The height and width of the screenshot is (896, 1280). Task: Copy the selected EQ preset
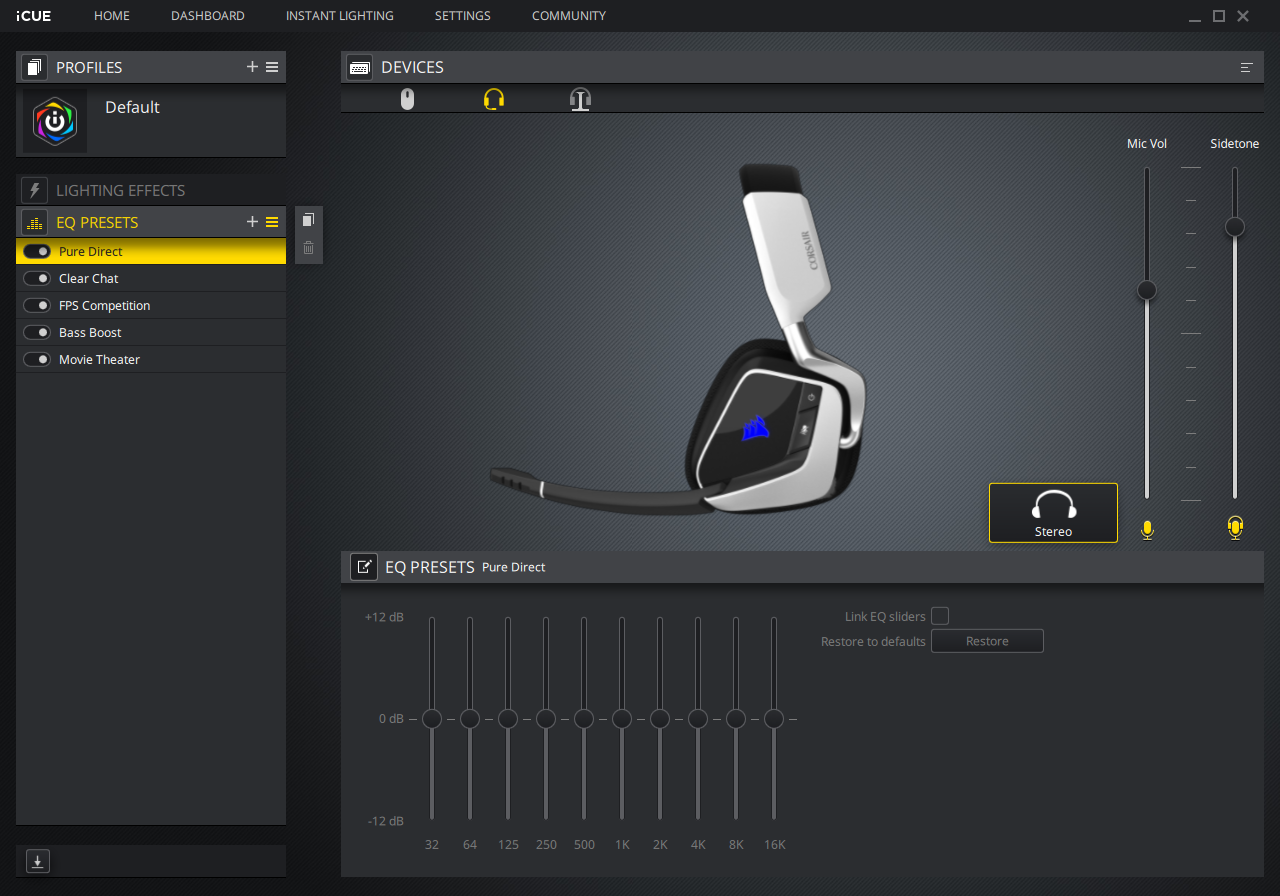pos(308,220)
